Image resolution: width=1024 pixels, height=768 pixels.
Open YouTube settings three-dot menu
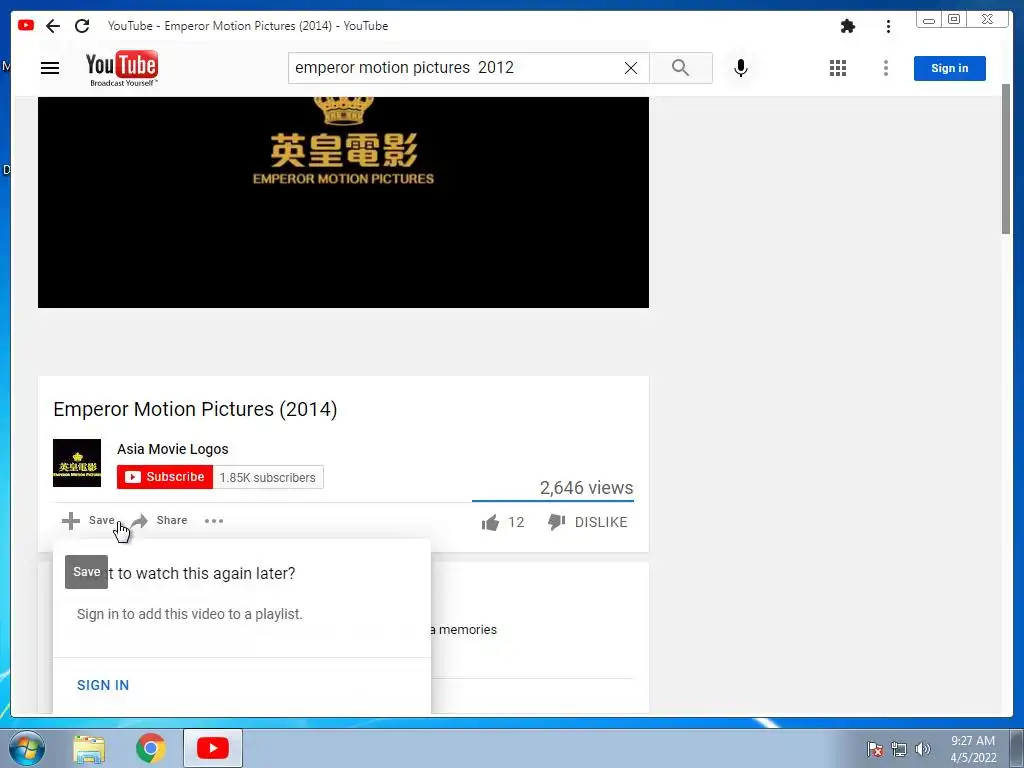(x=886, y=68)
